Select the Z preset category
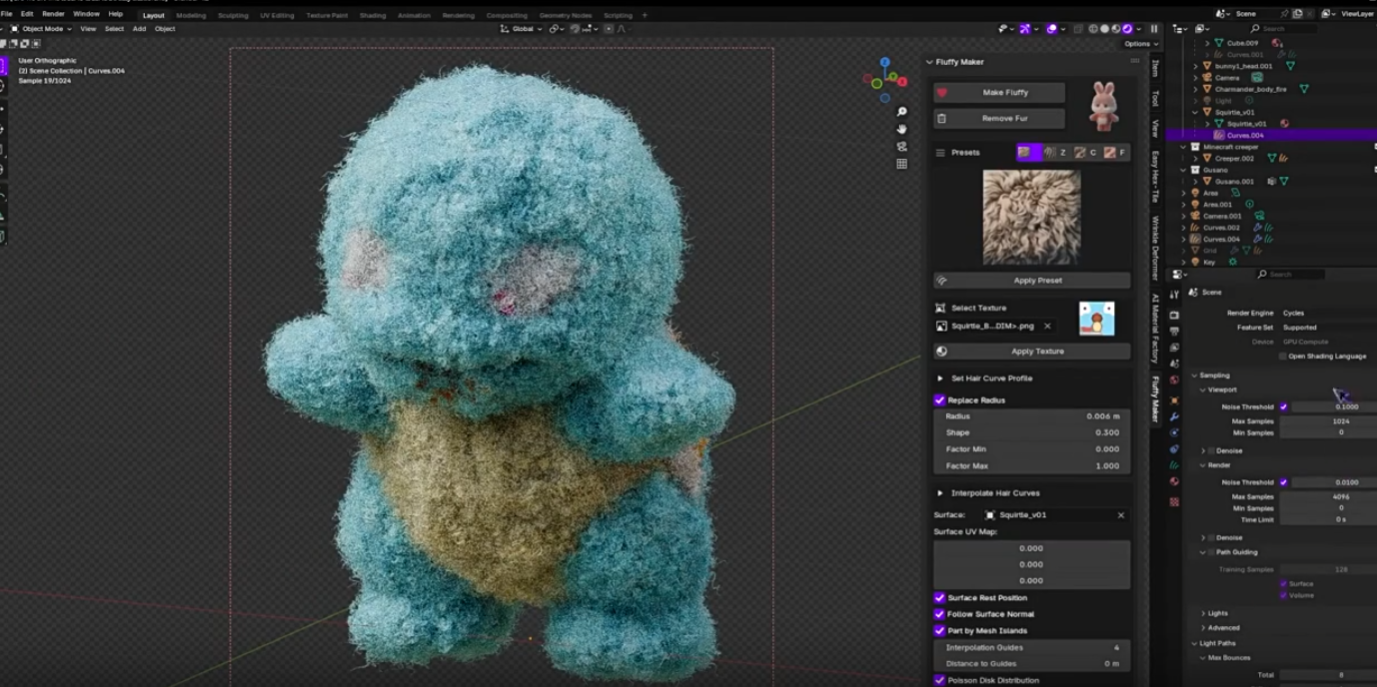1377x687 pixels. pos(1055,152)
